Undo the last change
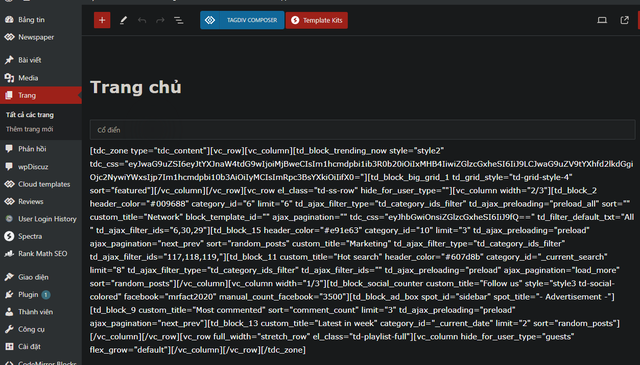This screenshot has height=365, width=640. pyautogui.click(x=142, y=20)
